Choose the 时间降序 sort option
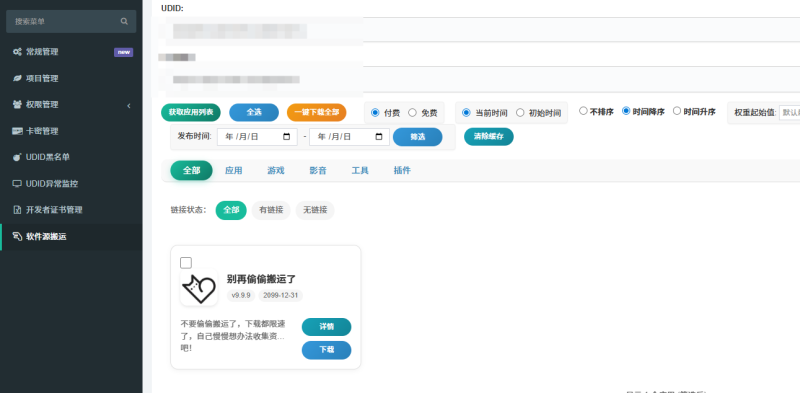 coord(626,111)
